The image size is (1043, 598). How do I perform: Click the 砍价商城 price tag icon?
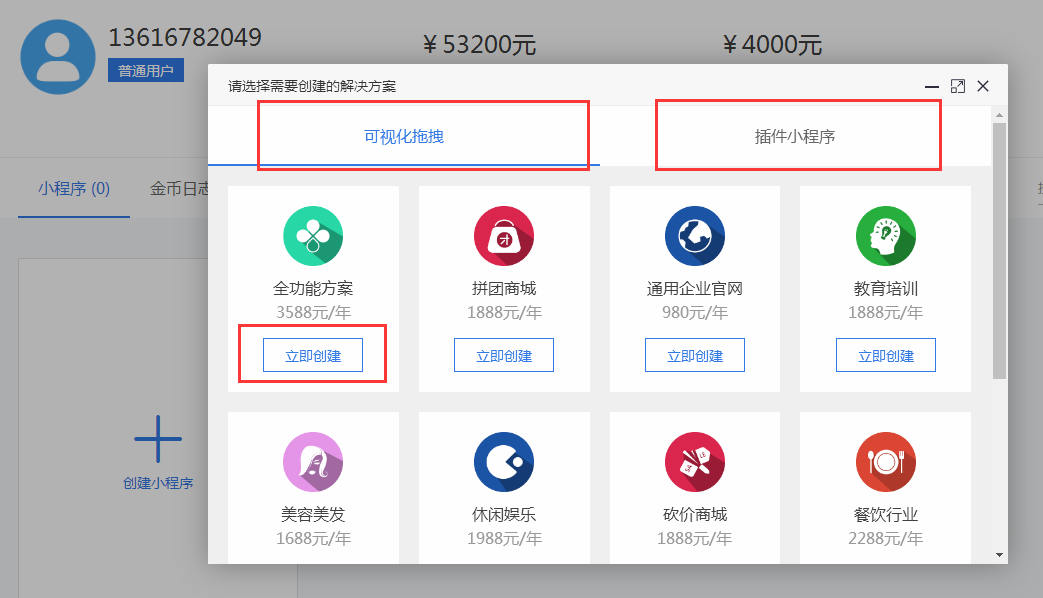pyautogui.click(x=695, y=463)
